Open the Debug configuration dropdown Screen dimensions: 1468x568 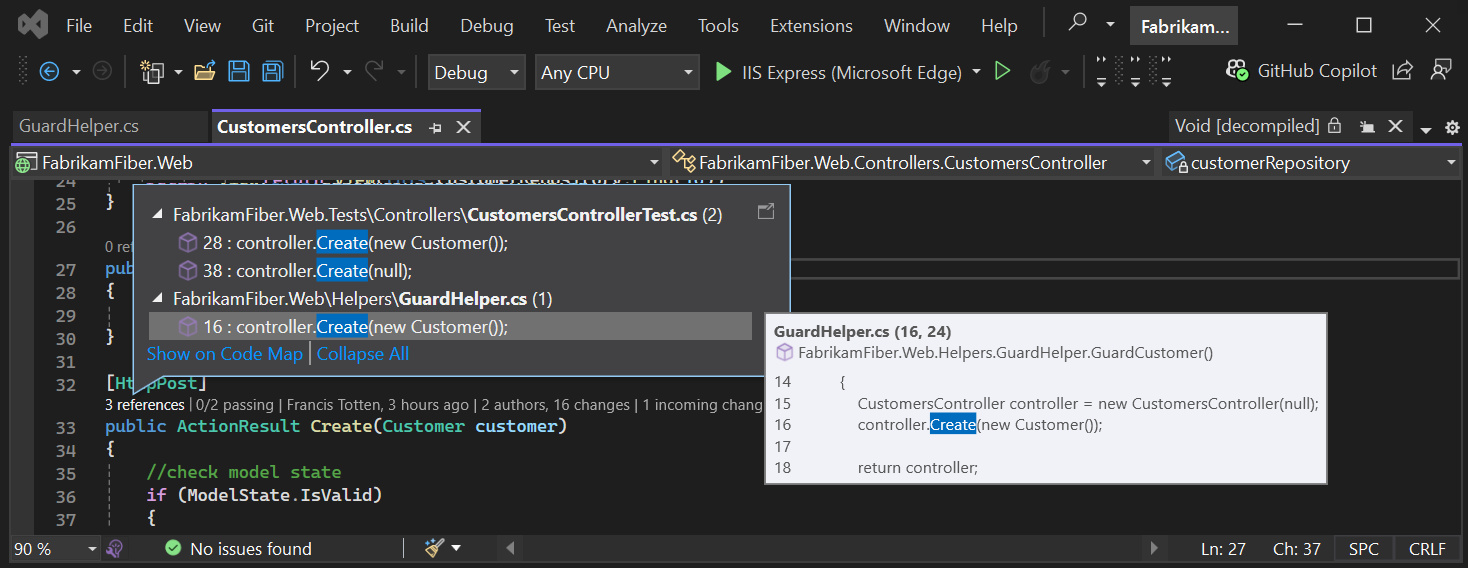[476, 72]
